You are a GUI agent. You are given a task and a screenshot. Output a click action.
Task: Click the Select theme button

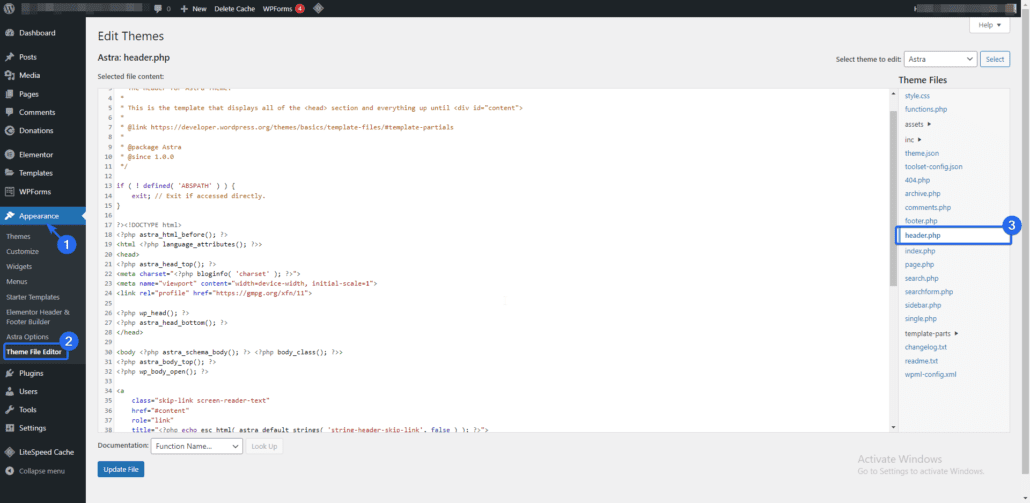pyautogui.click(x=995, y=59)
